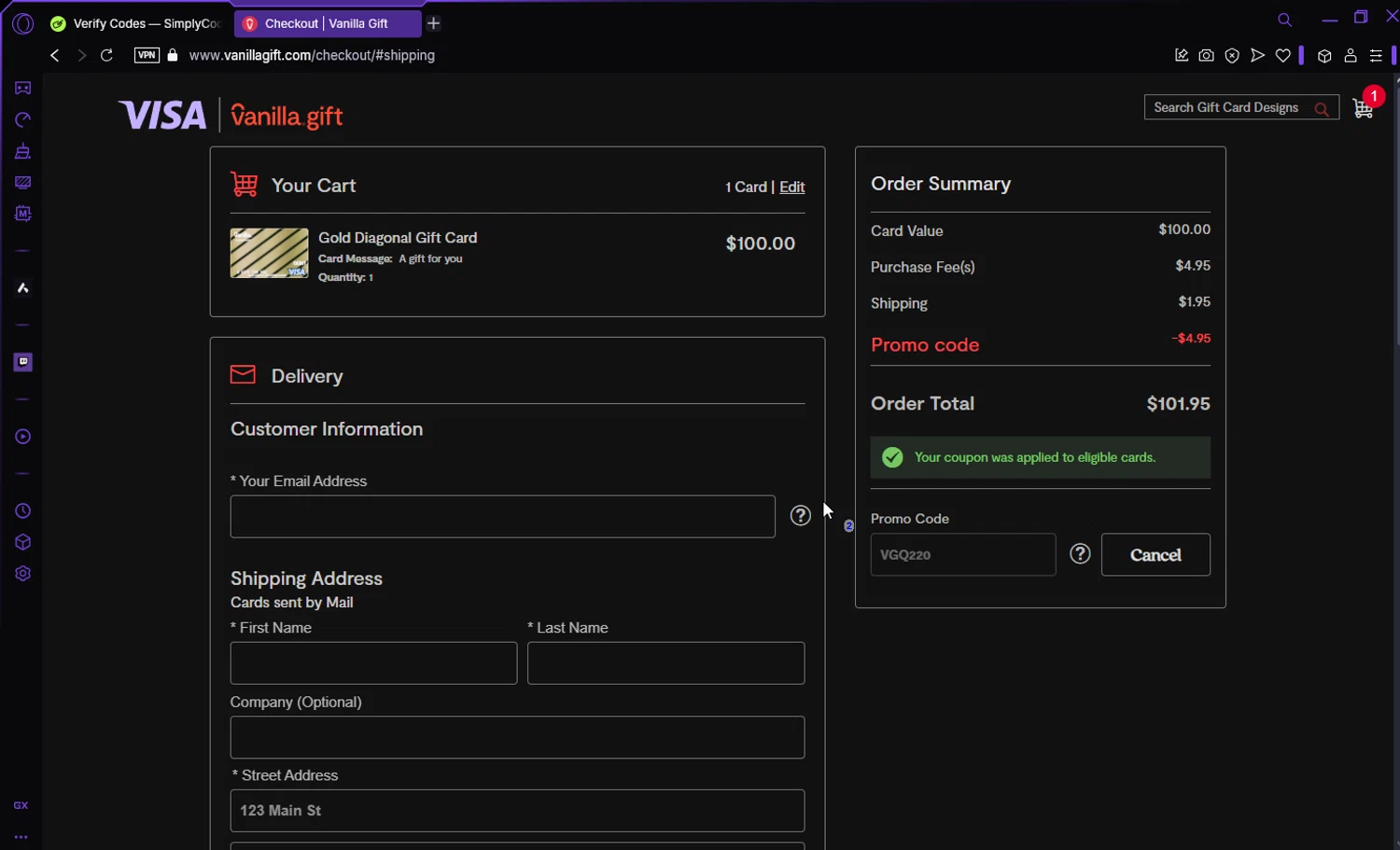This screenshot has width=1400, height=850.
Task: Open the sidebar History clock icon
Action: (23, 511)
